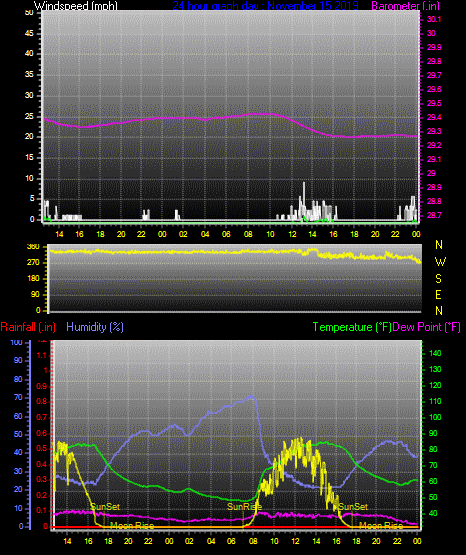Click the 1.1 value on rainfall axis
Viewport: 466px width, 555px height.
coord(42,355)
